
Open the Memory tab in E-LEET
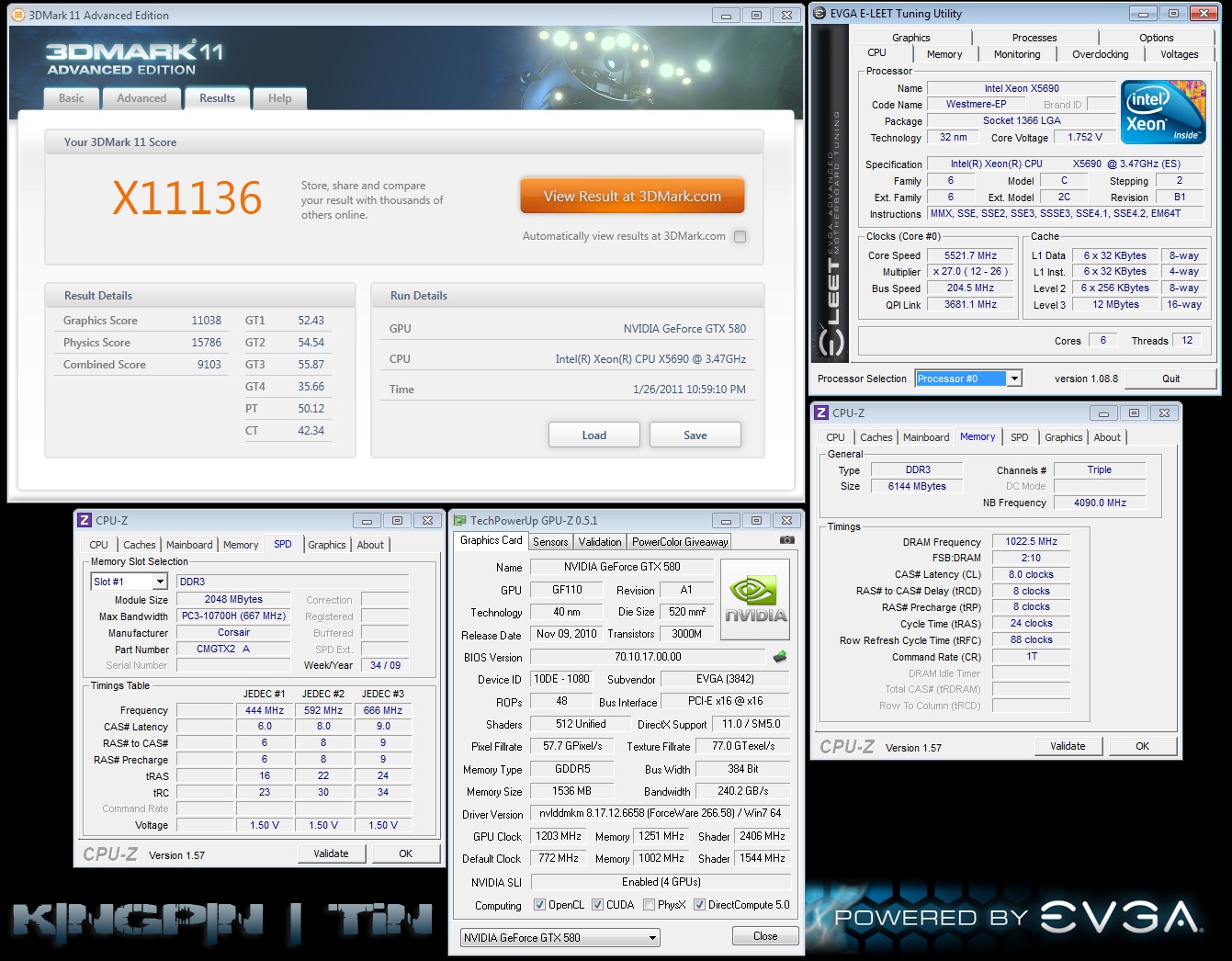(x=944, y=54)
